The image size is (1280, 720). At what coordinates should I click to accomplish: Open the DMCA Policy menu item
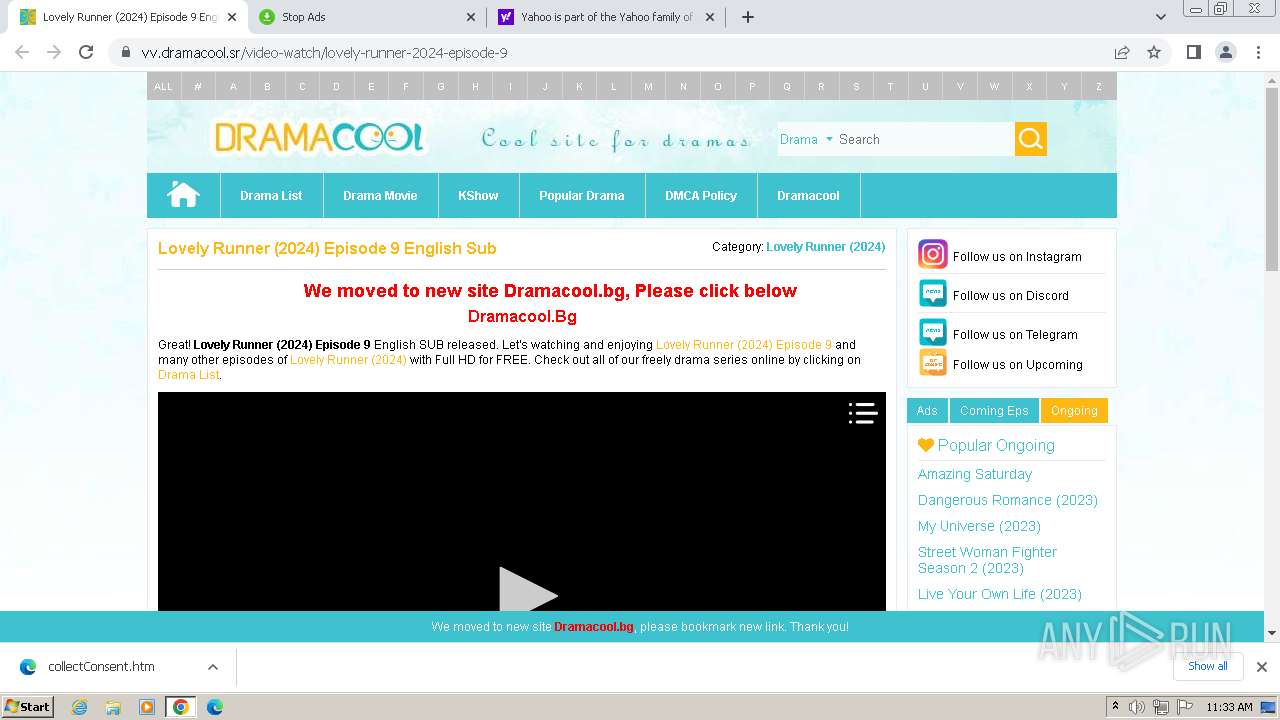pos(701,195)
